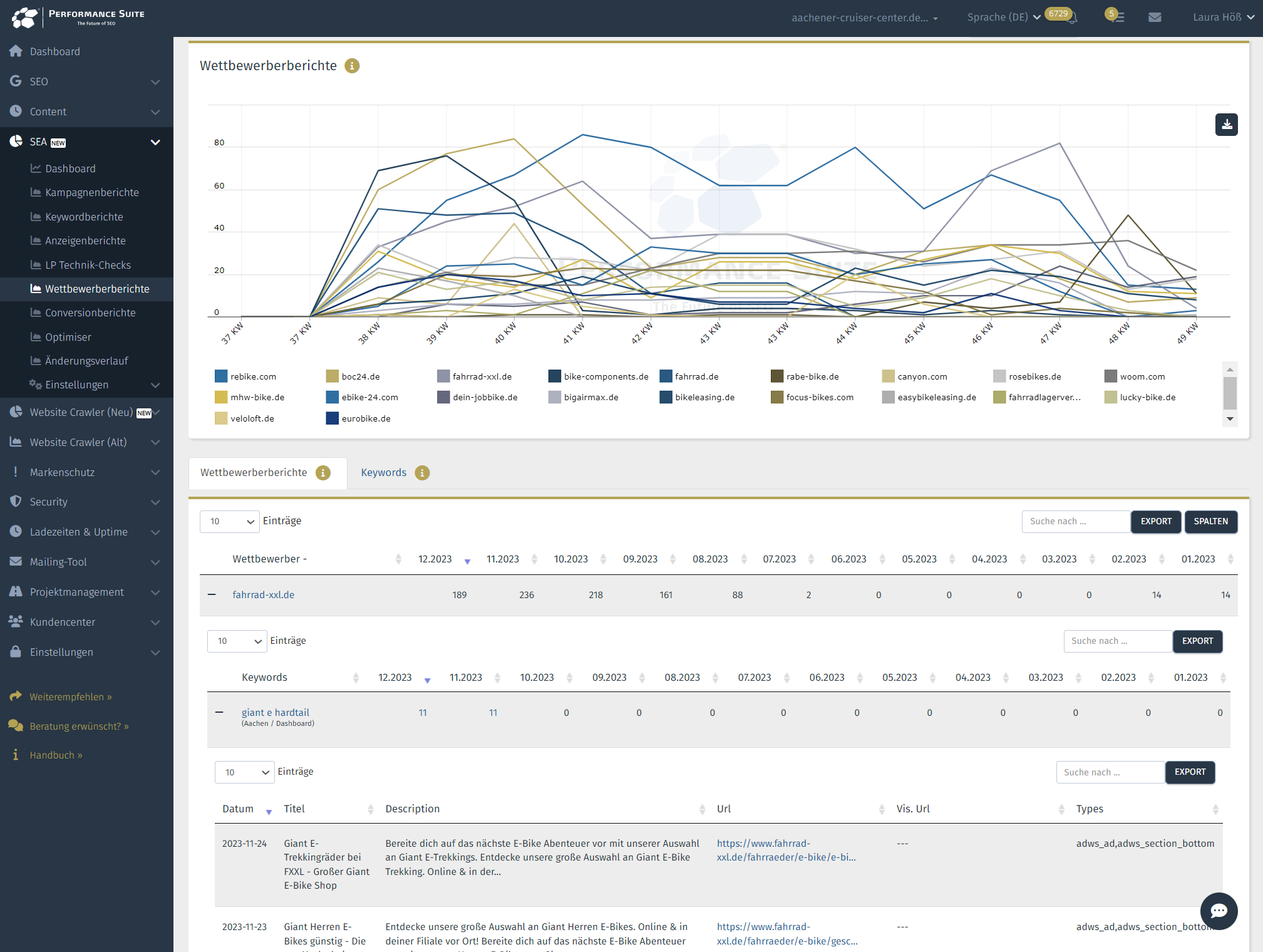
Task: Click the SPALTEN button
Action: (1210, 522)
